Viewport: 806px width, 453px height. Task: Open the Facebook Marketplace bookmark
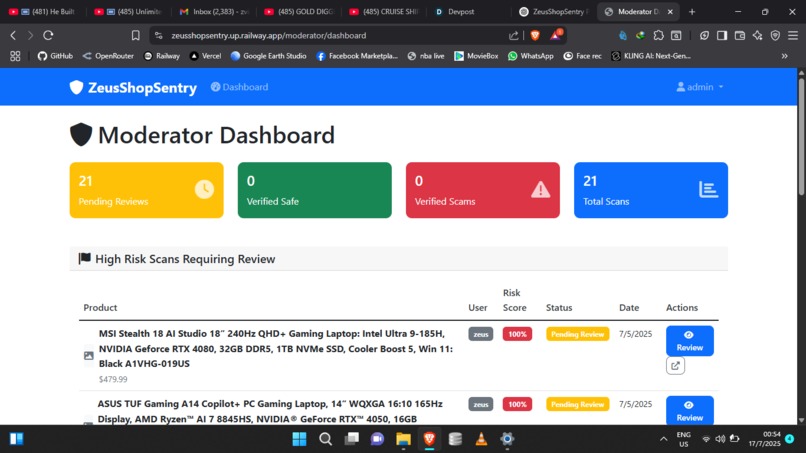[357, 56]
